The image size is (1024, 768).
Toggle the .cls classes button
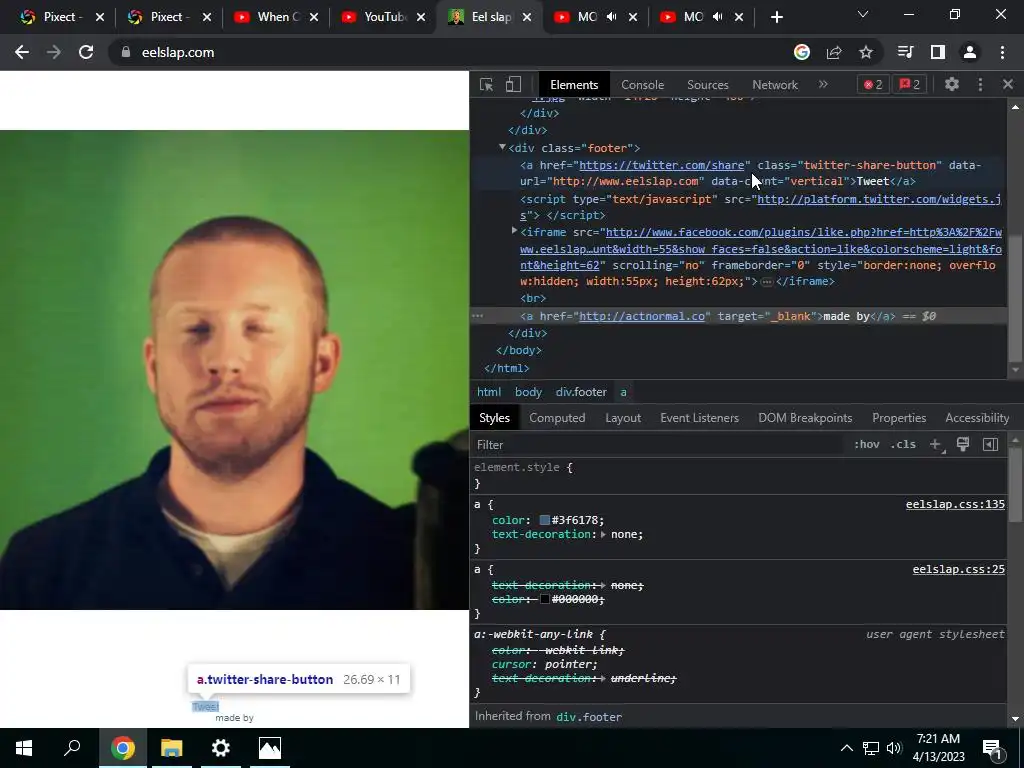click(903, 444)
